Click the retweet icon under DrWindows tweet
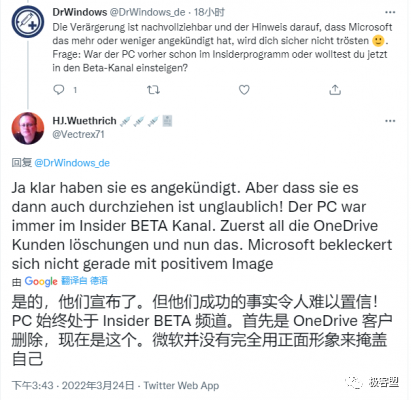Image resolution: width=411 pixels, height=400 pixels. [x=153, y=90]
